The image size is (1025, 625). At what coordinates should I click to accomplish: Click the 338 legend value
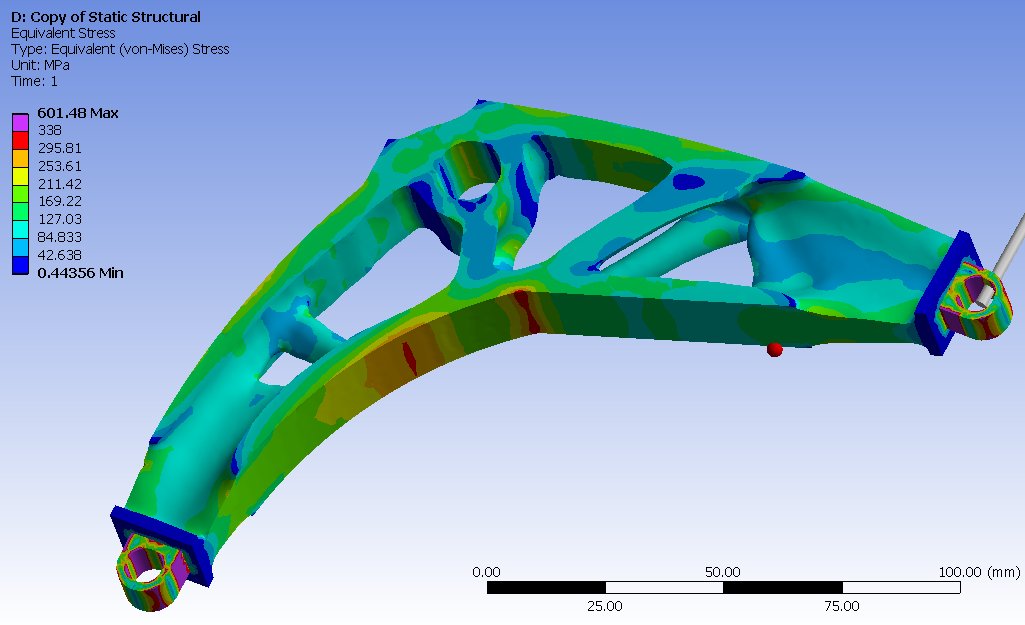click(50, 130)
